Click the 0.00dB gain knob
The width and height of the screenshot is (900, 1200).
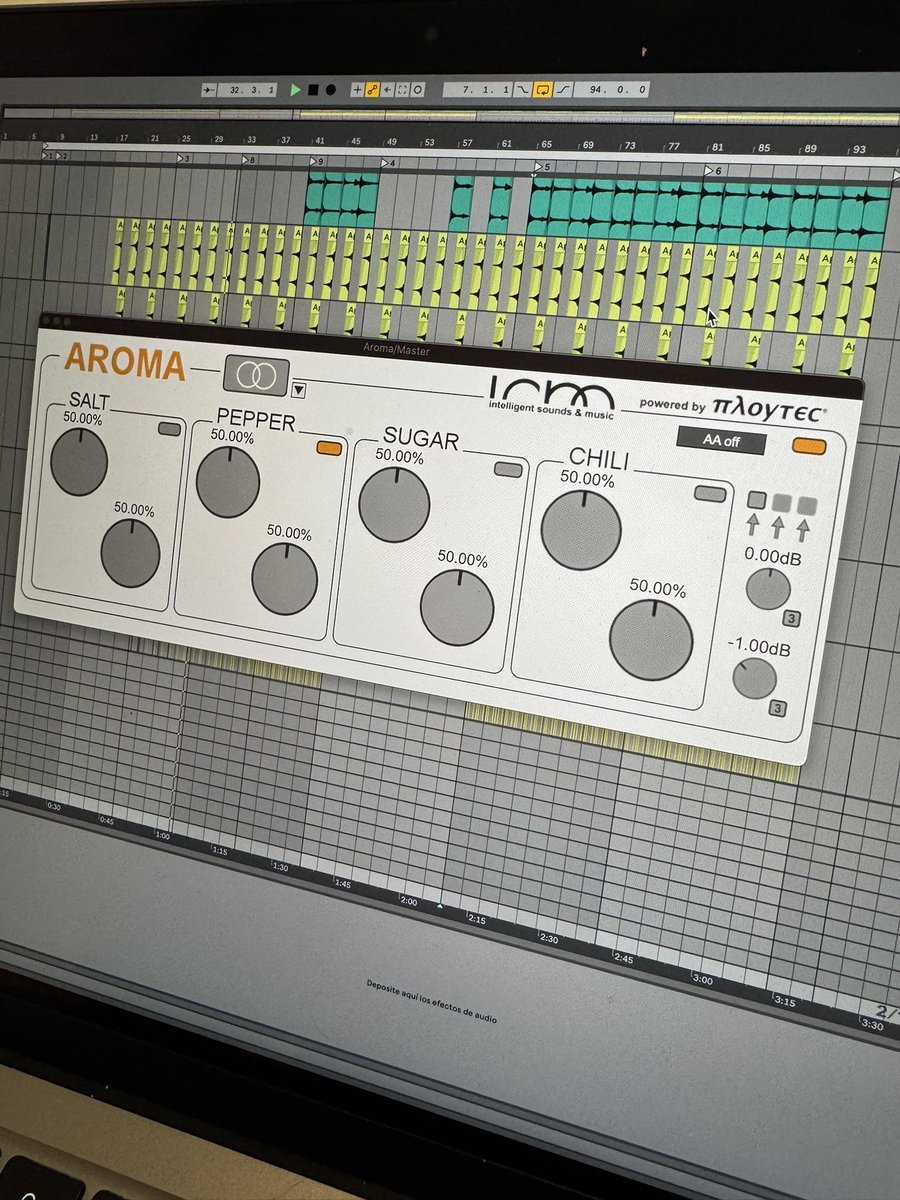click(x=768, y=588)
